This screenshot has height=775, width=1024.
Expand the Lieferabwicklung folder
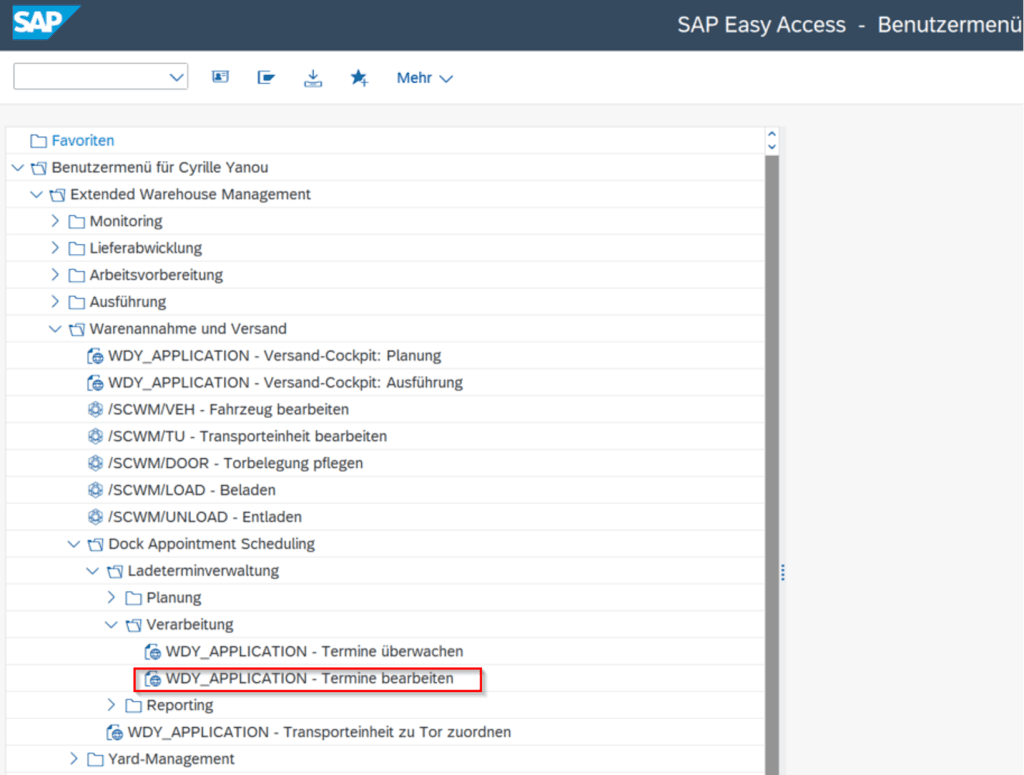55,248
